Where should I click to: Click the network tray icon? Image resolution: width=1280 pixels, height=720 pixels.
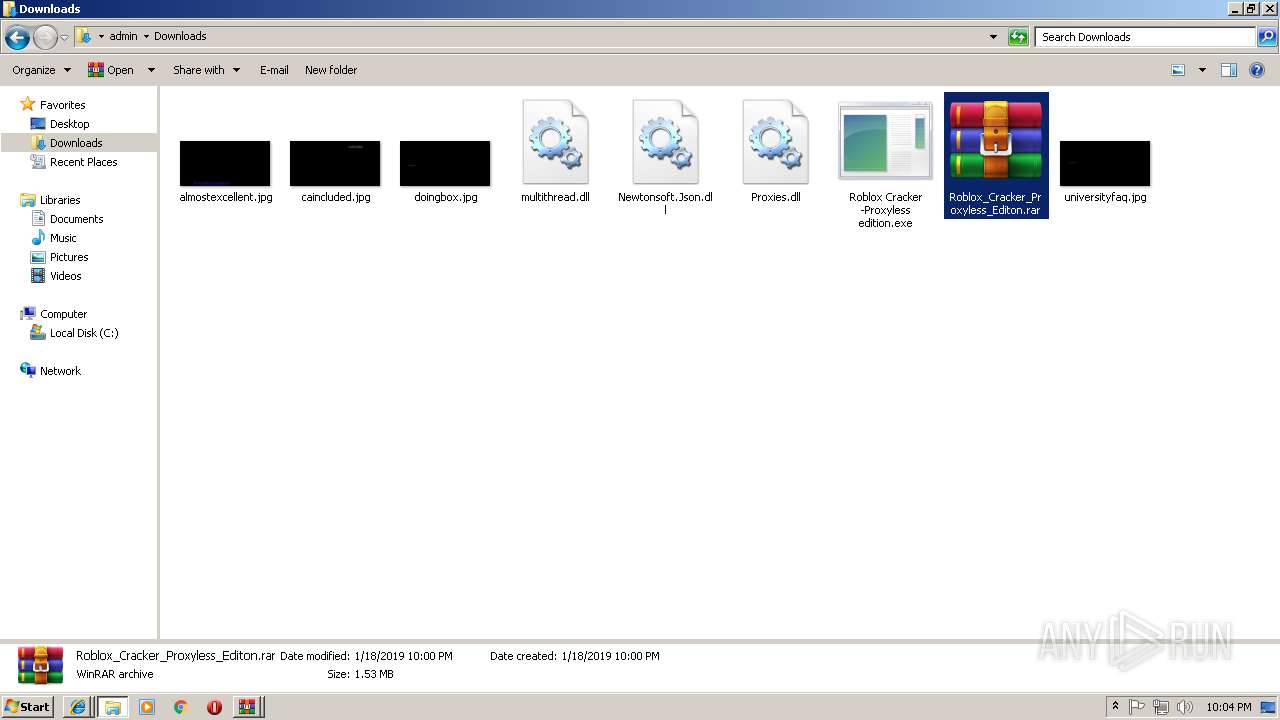(x=1161, y=707)
